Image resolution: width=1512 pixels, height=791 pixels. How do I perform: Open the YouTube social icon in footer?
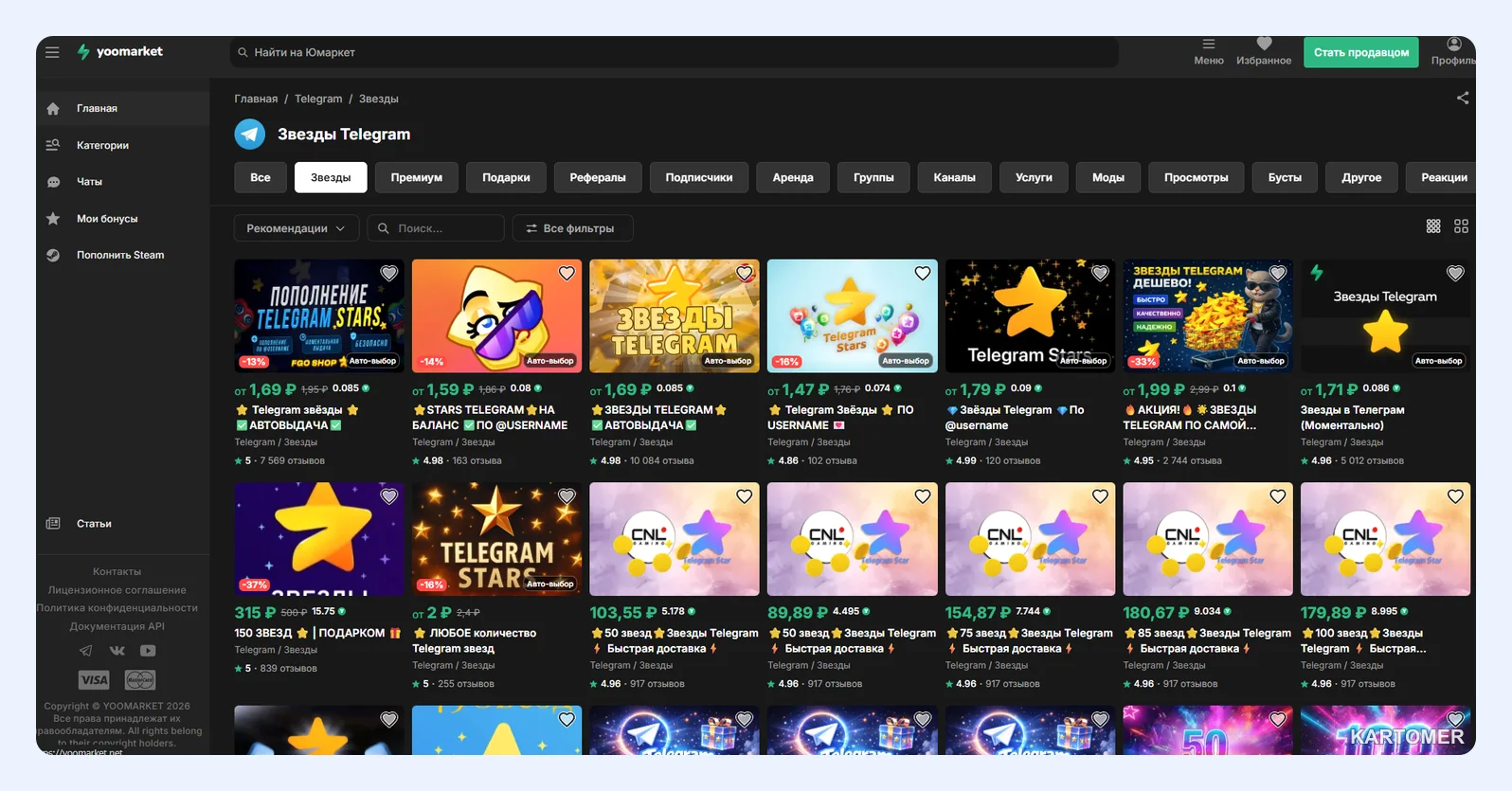[148, 651]
